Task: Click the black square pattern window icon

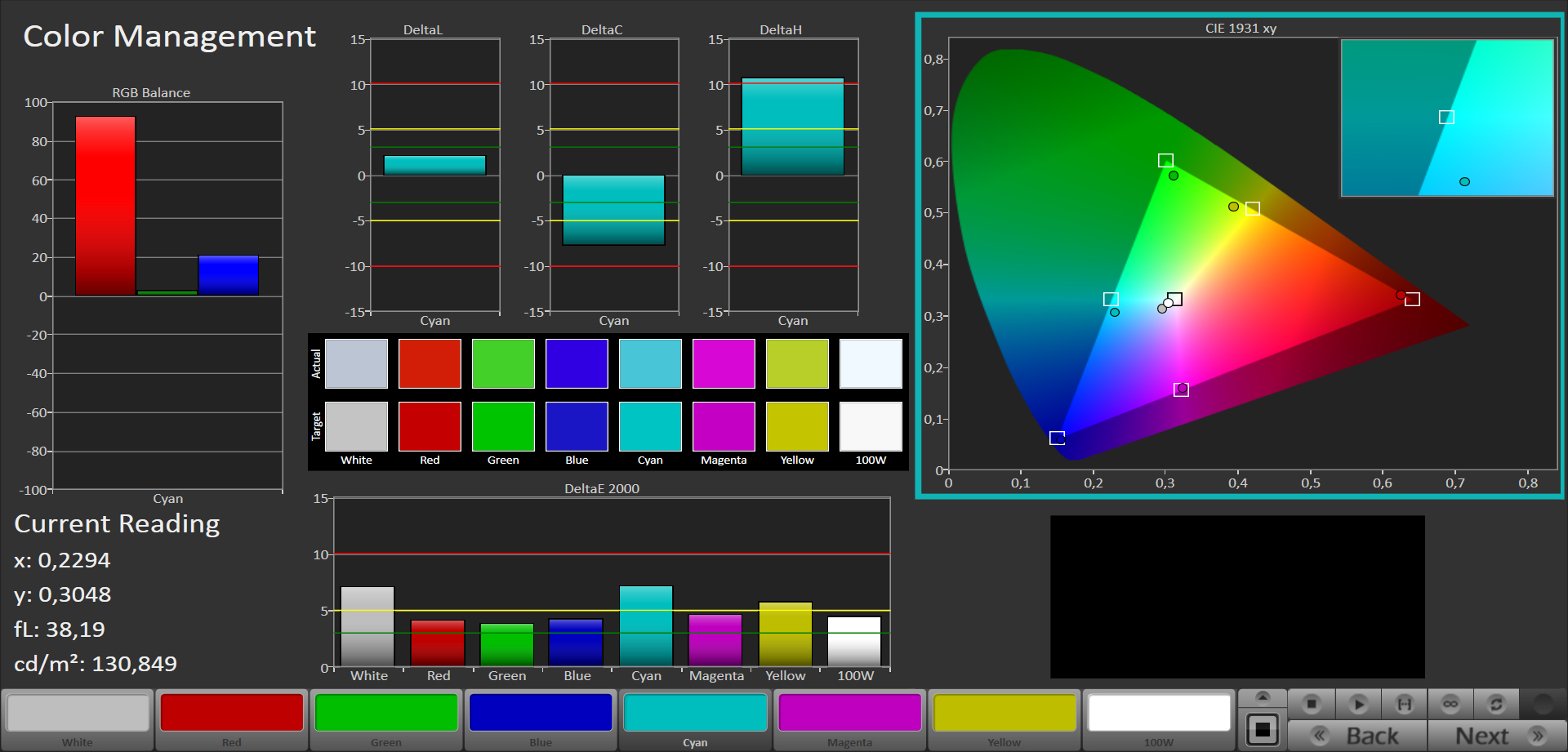Action: 1263,729
